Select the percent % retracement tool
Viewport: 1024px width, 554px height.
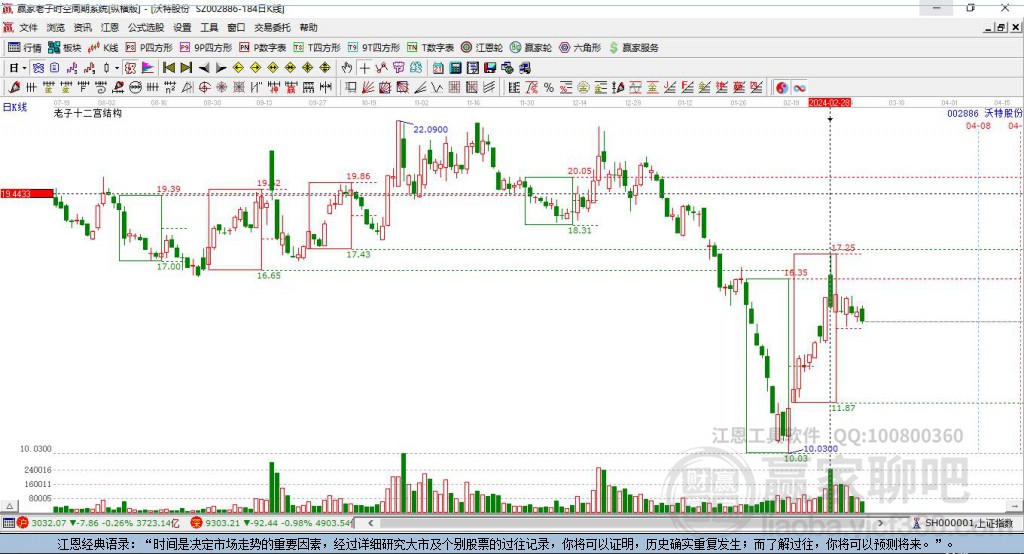[549, 88]
